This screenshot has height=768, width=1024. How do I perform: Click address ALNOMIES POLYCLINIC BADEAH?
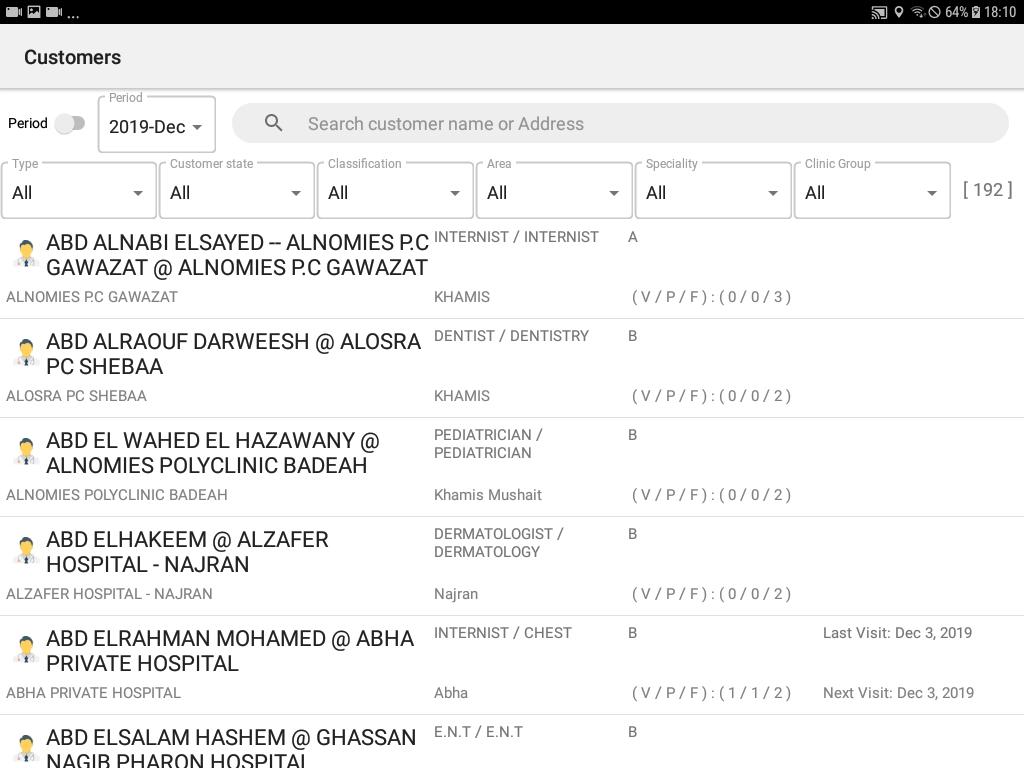click(x=117, y=495)
